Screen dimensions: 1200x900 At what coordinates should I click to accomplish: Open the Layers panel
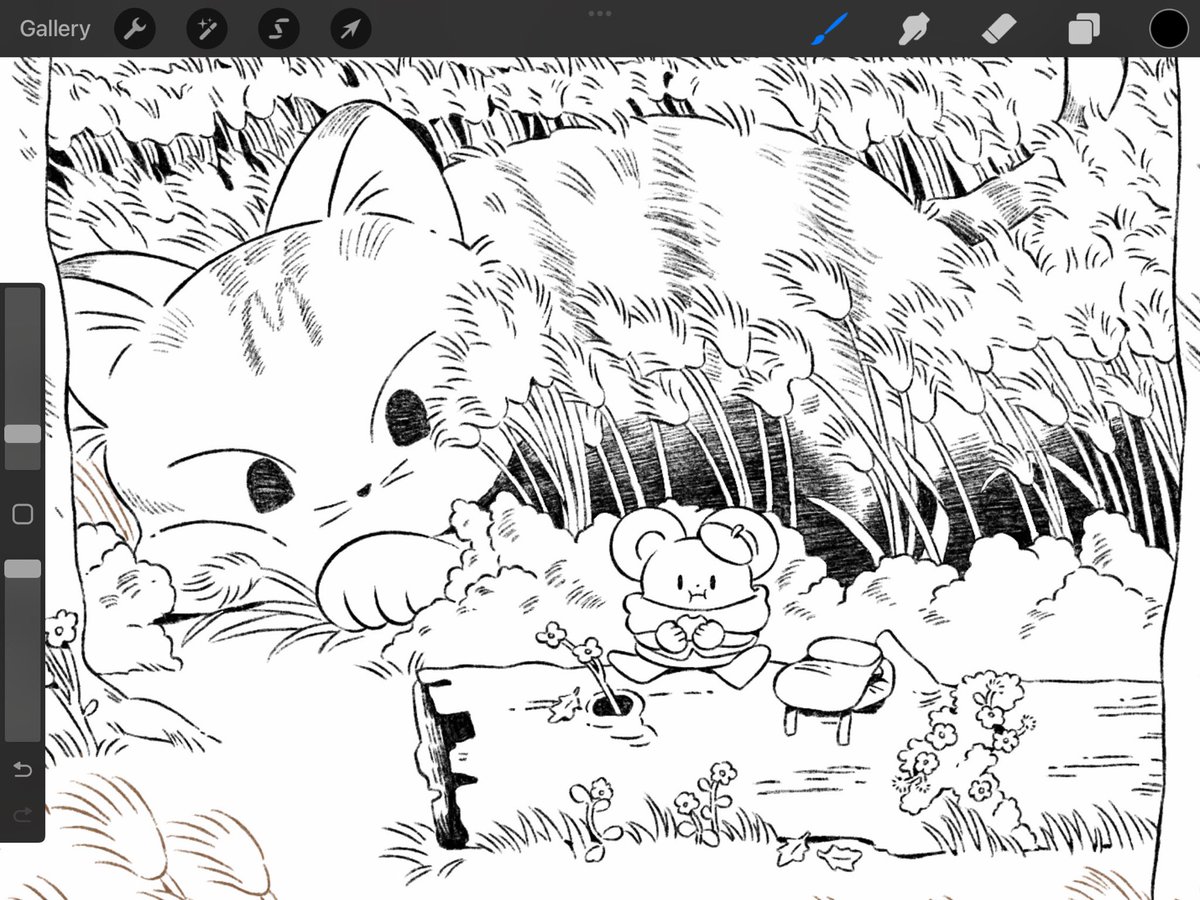[x=1084, y=29]
